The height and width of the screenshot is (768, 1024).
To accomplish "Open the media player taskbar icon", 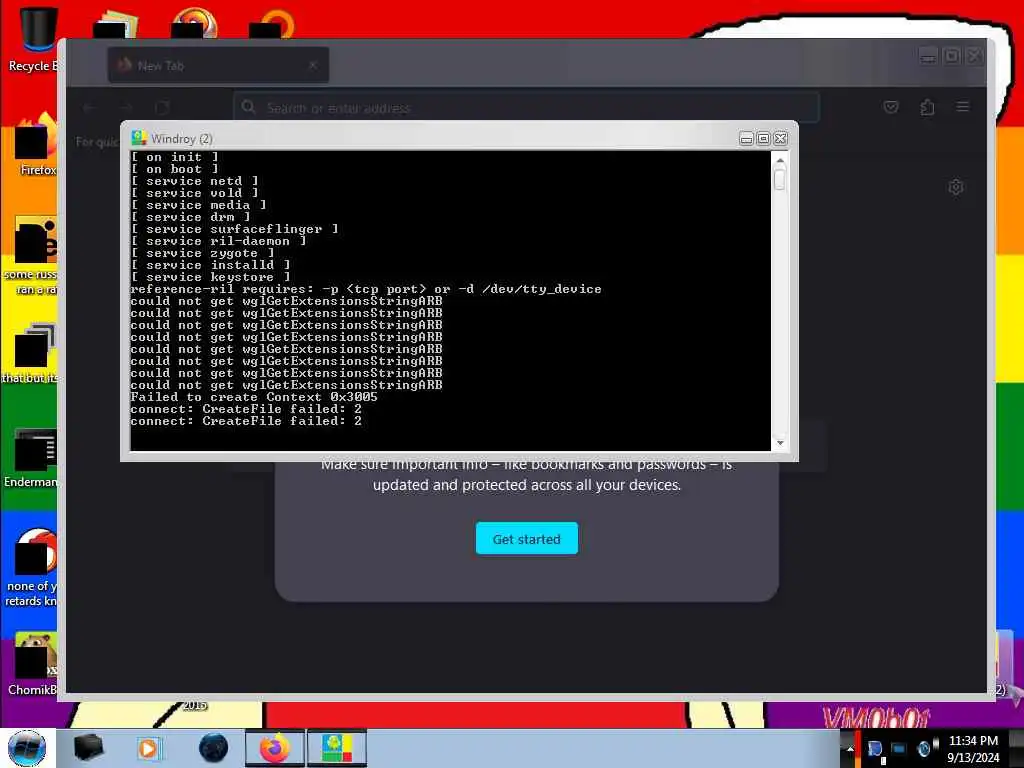I will tap(149, 748).
